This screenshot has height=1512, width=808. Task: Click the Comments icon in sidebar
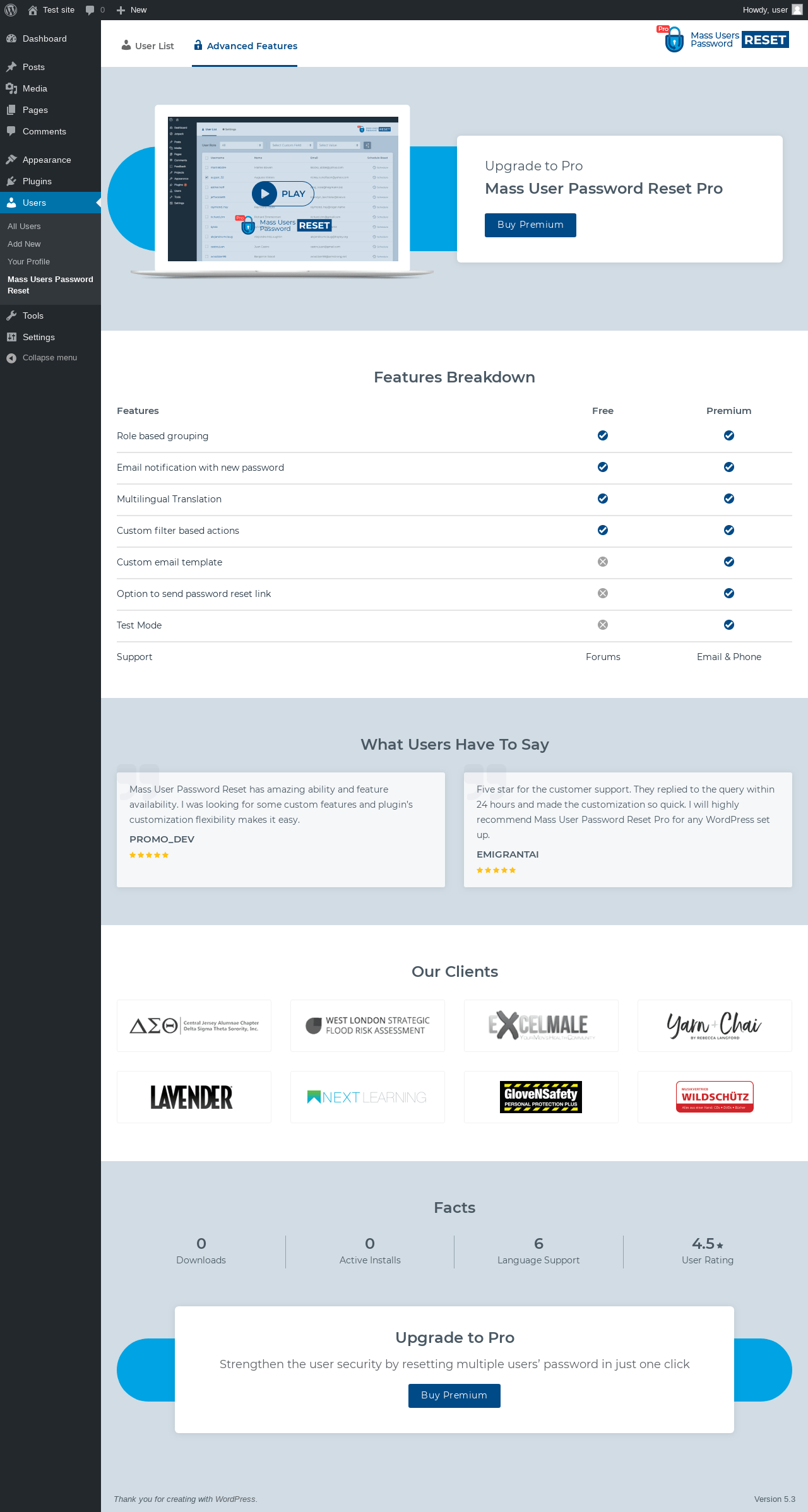point(11,131)
